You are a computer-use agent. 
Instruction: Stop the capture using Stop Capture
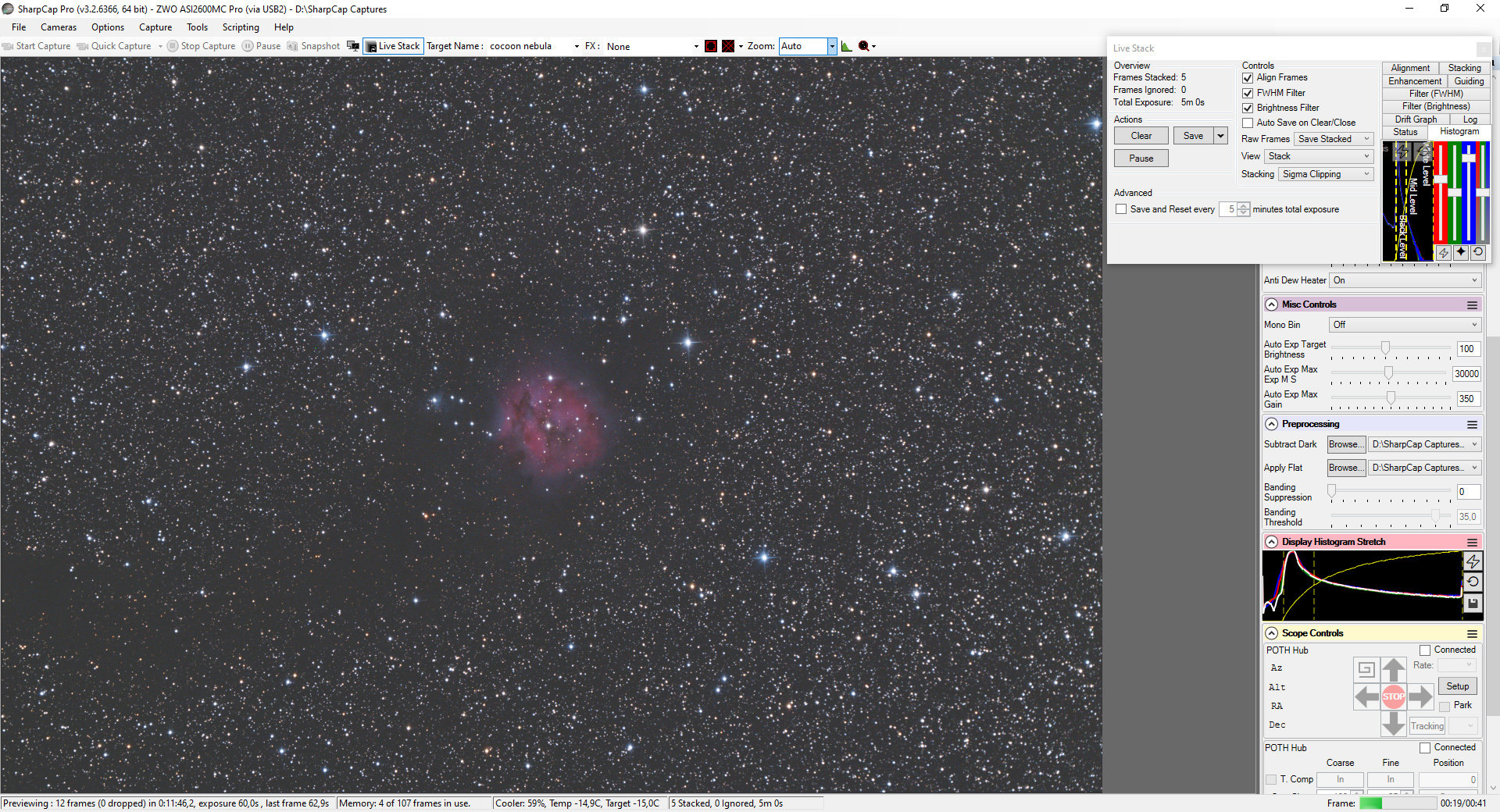click(x=201, y=46)
